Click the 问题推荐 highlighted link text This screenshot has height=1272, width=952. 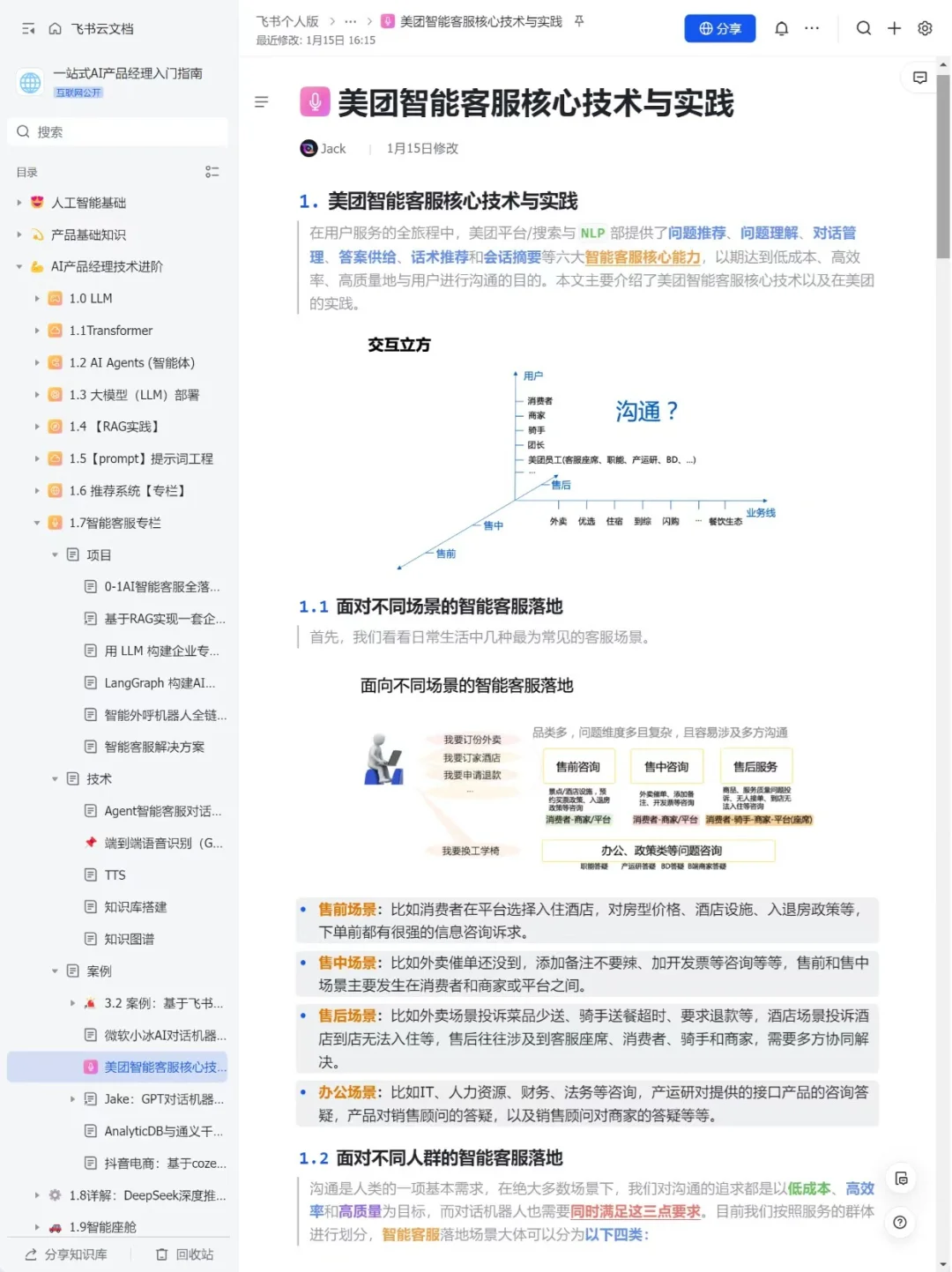(x=697, y=233)
